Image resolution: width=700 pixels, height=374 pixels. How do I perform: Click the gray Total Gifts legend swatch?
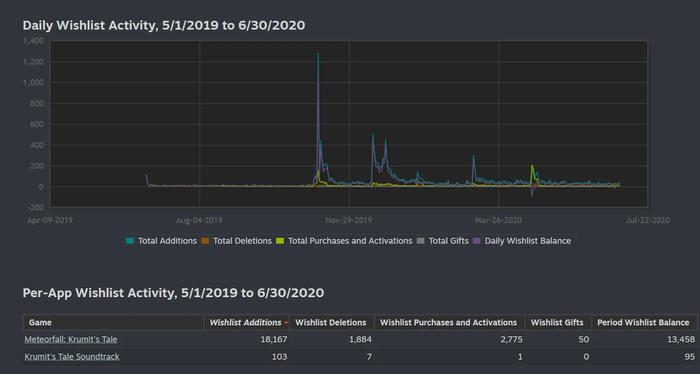coord(421,241)
